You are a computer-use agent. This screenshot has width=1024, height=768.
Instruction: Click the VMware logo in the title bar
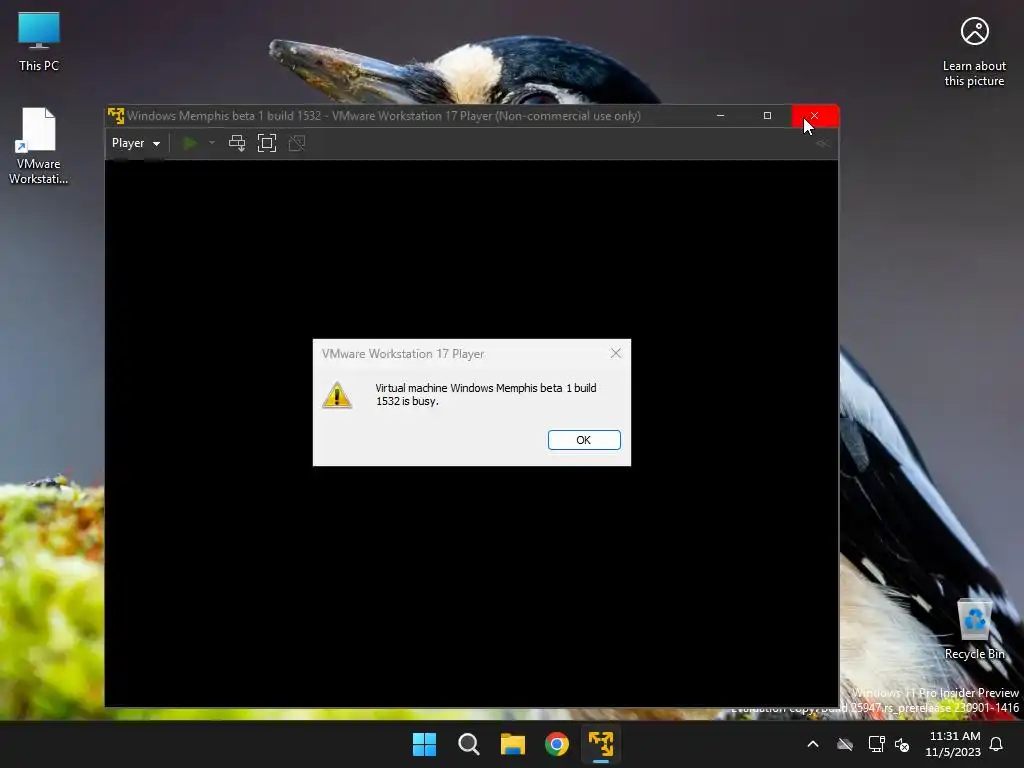click(x=116, y=116)
